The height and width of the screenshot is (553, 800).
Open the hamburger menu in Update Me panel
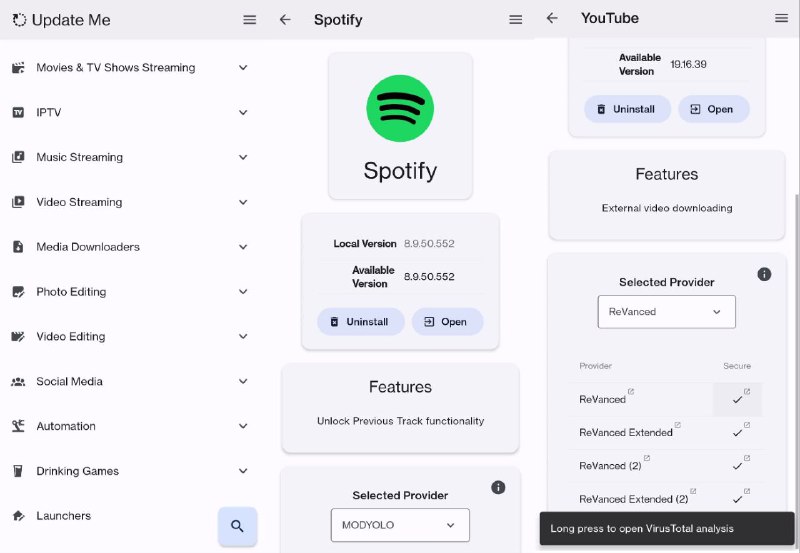tap(250, 20)
